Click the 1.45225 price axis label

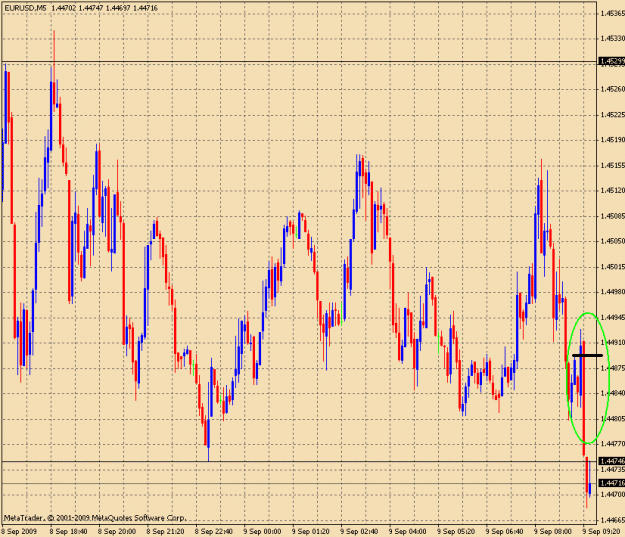point(613,115)
